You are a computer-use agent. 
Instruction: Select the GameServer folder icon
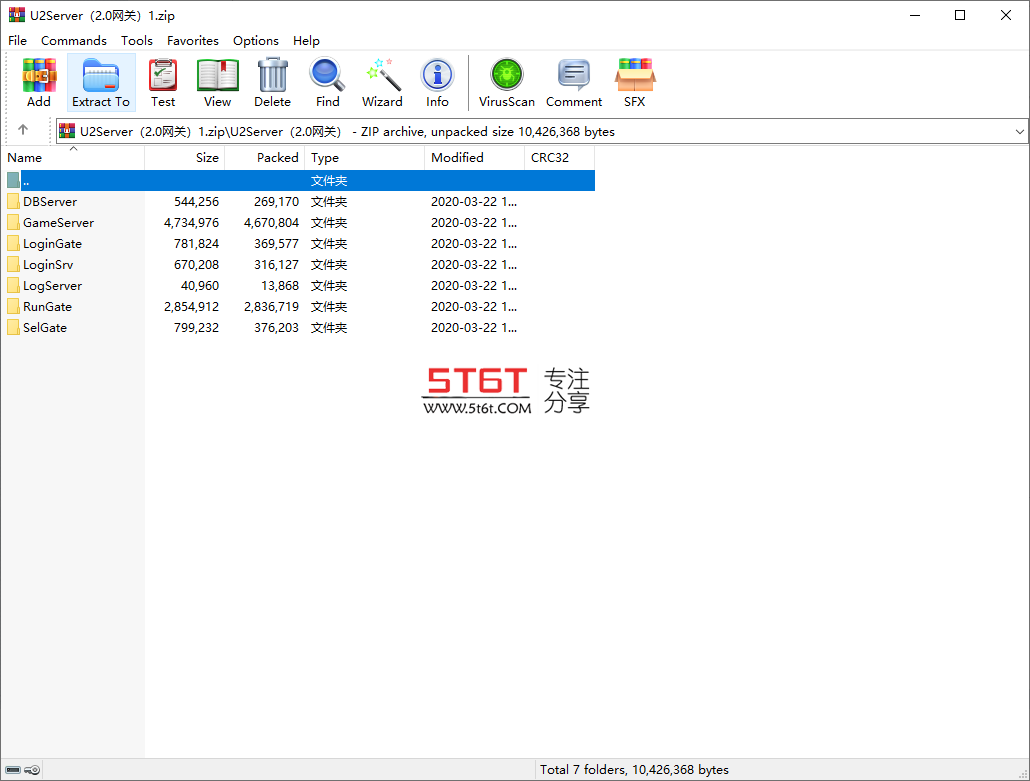(x=13, y=223)
